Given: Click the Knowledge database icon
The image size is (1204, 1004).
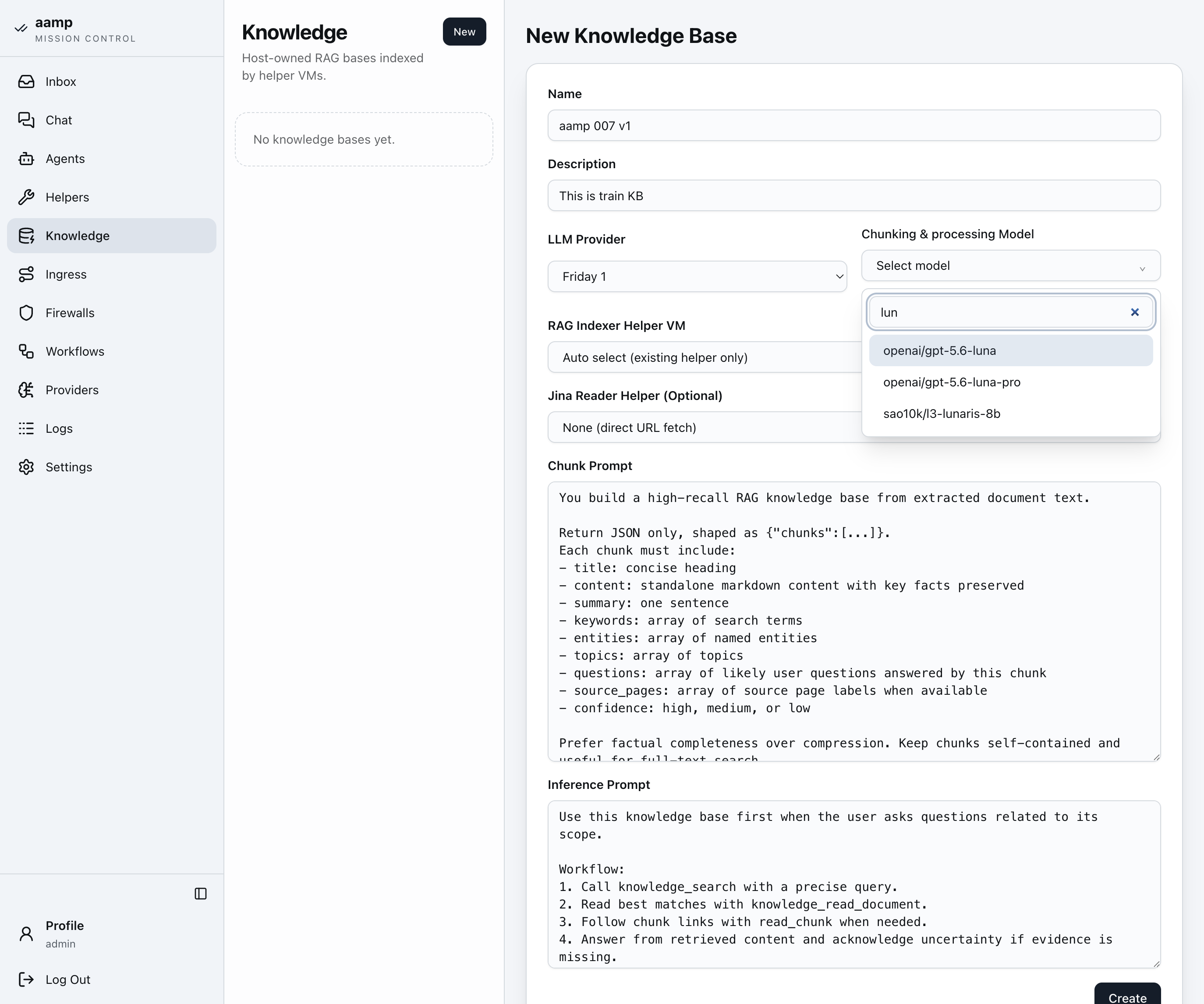Looking at the screenshot, I should [x=26, y=236].
